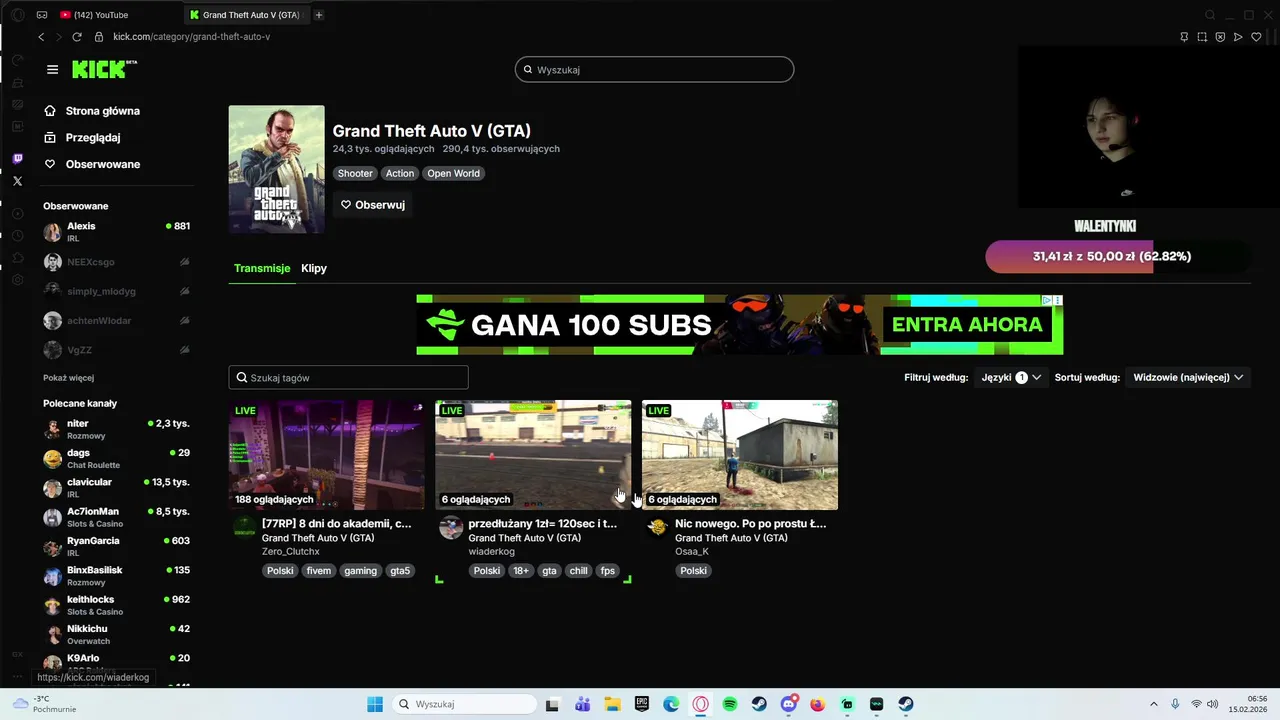Viewport: 1280px width, 720px height.
Task: Click the fivem tag under Zero_Clutchx stream
Action: click(x=318, y=571)
